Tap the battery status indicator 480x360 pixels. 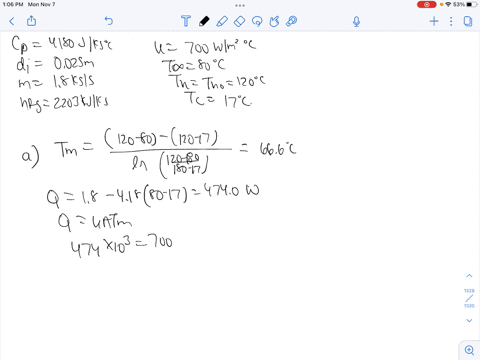[472, 4]
